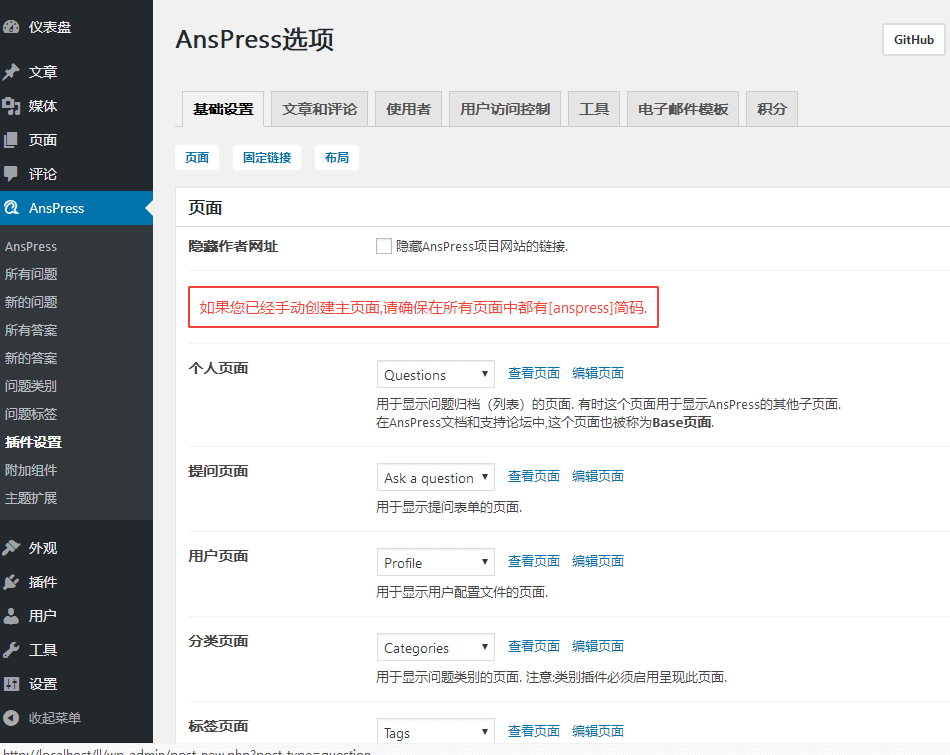Switch to the 文章和评论 tab
The image size is (950, 755).
[319, 109]
